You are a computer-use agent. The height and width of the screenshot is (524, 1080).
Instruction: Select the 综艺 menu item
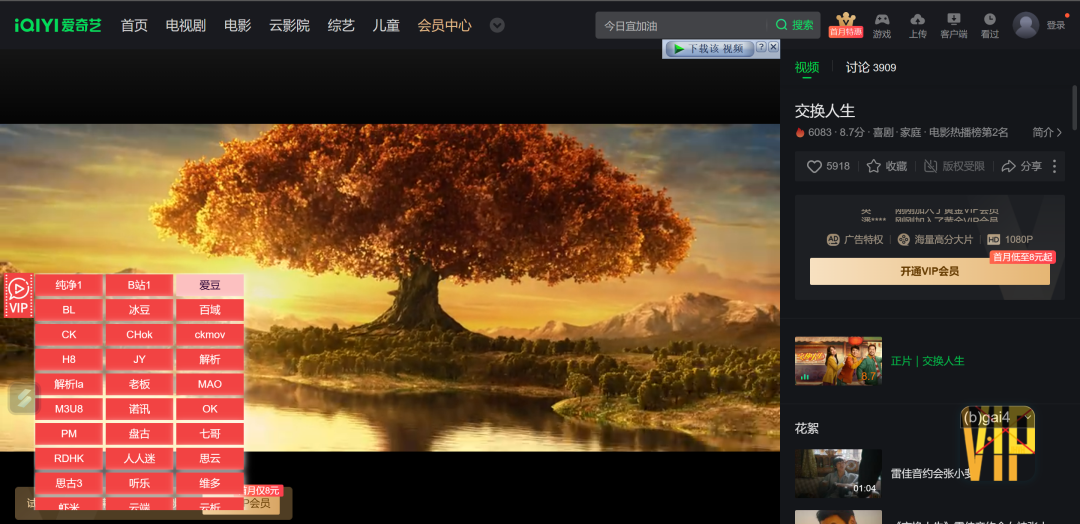click(x=341, y=25)
